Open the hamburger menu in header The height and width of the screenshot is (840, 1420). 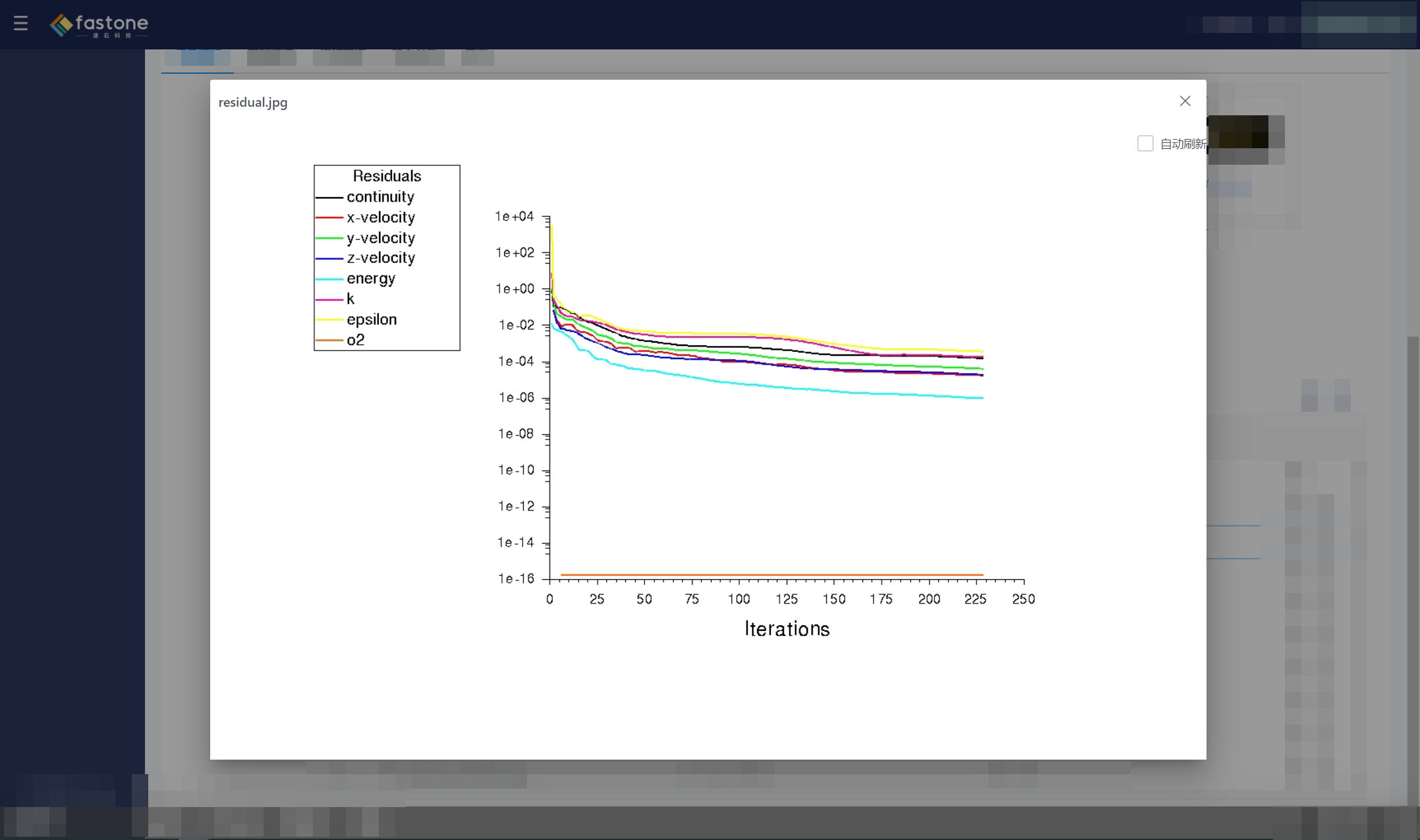tap(20, 24)
